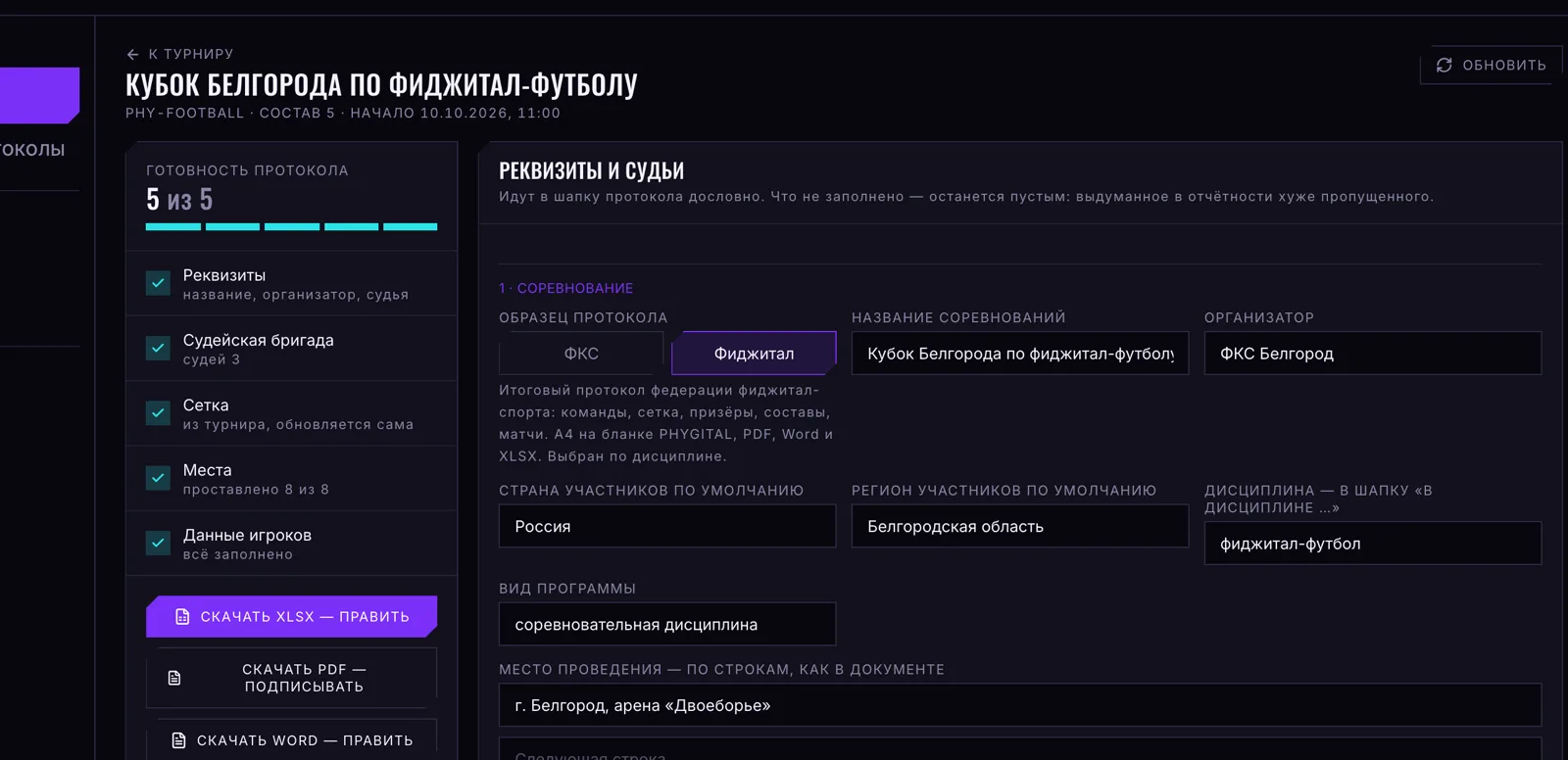Click the «Обновить» button label
Screen dimensions: 1568x760
1504,66
